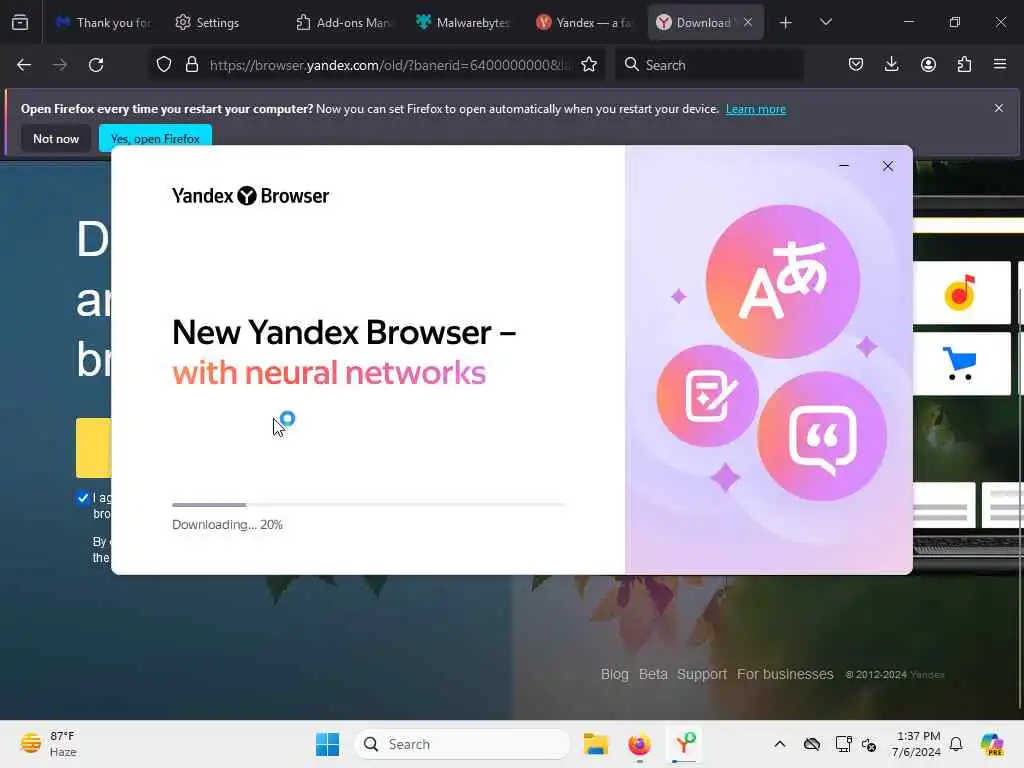The height and width of the screenshot is (768, 1024).
Task: Open File Explorer from taskbar
Action: pyautogui.click(x=596, y=744)
